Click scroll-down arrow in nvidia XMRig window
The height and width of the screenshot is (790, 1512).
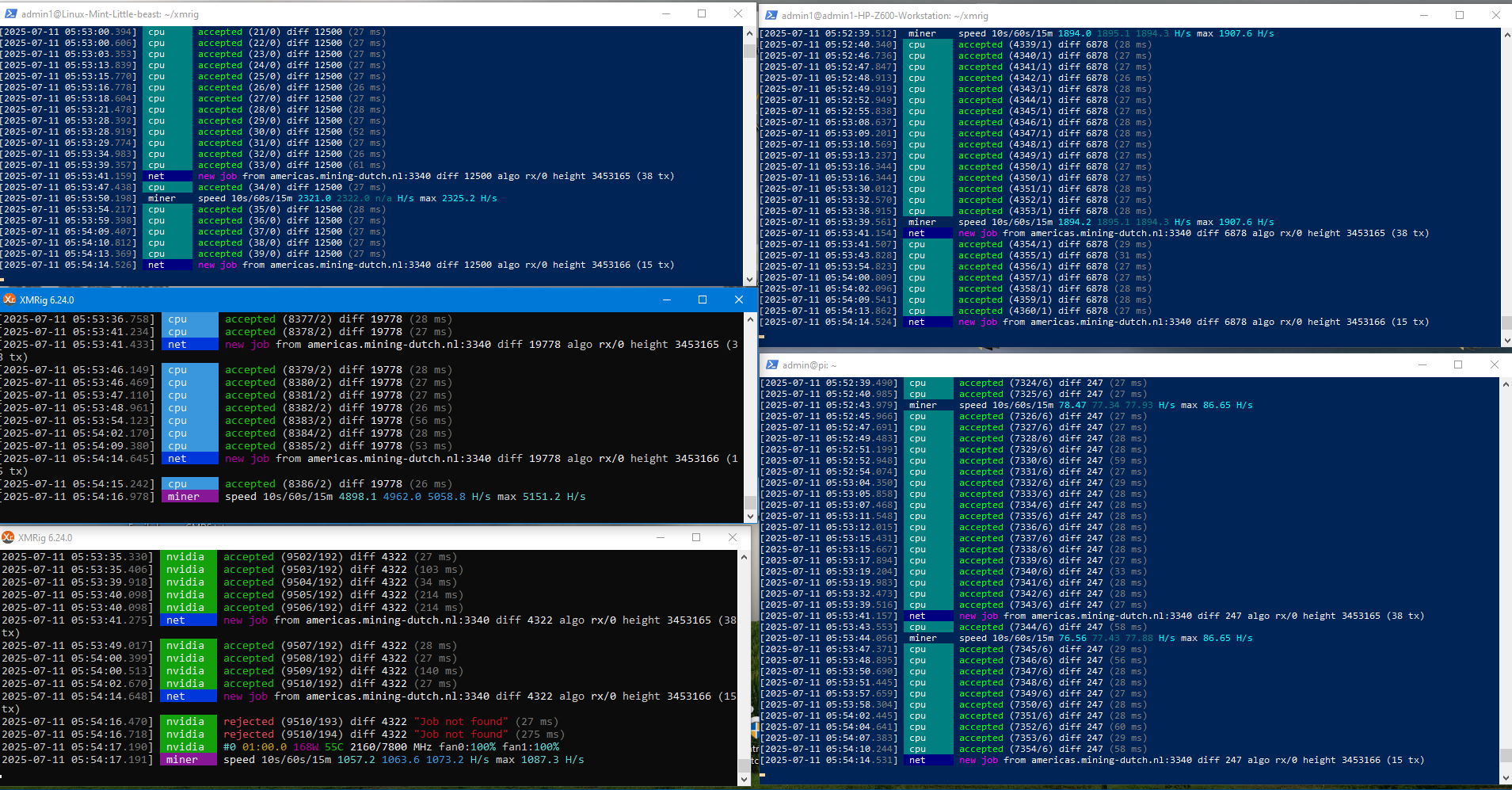(744, 779)
